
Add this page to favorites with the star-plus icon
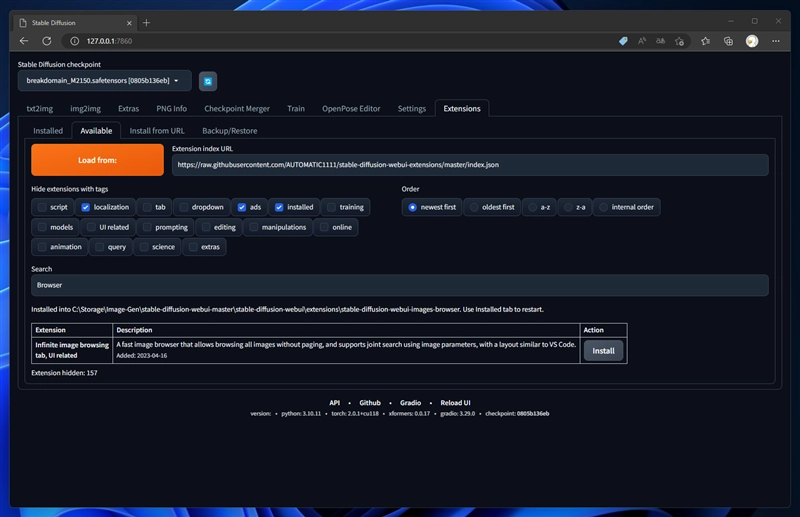pos(679,41)
